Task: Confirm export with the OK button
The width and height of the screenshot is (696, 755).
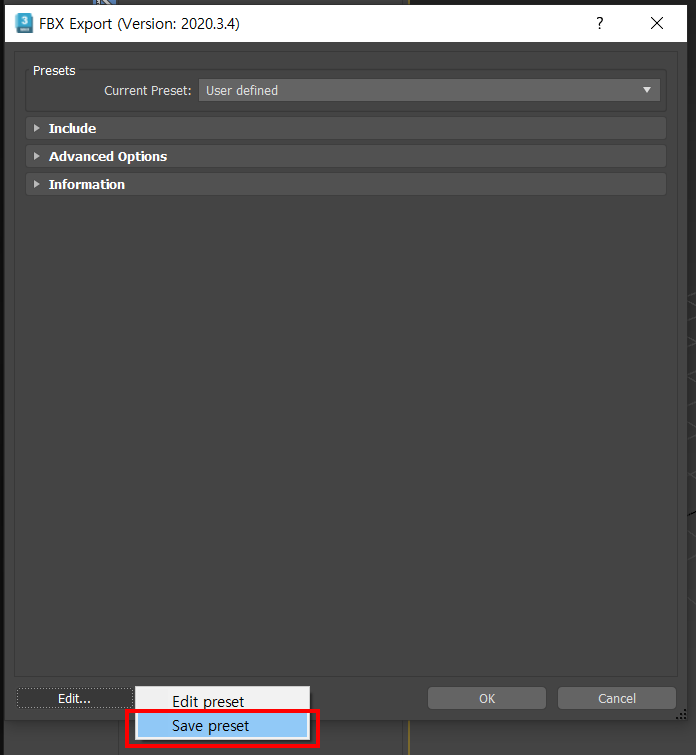Action: [x=486, y=698]
